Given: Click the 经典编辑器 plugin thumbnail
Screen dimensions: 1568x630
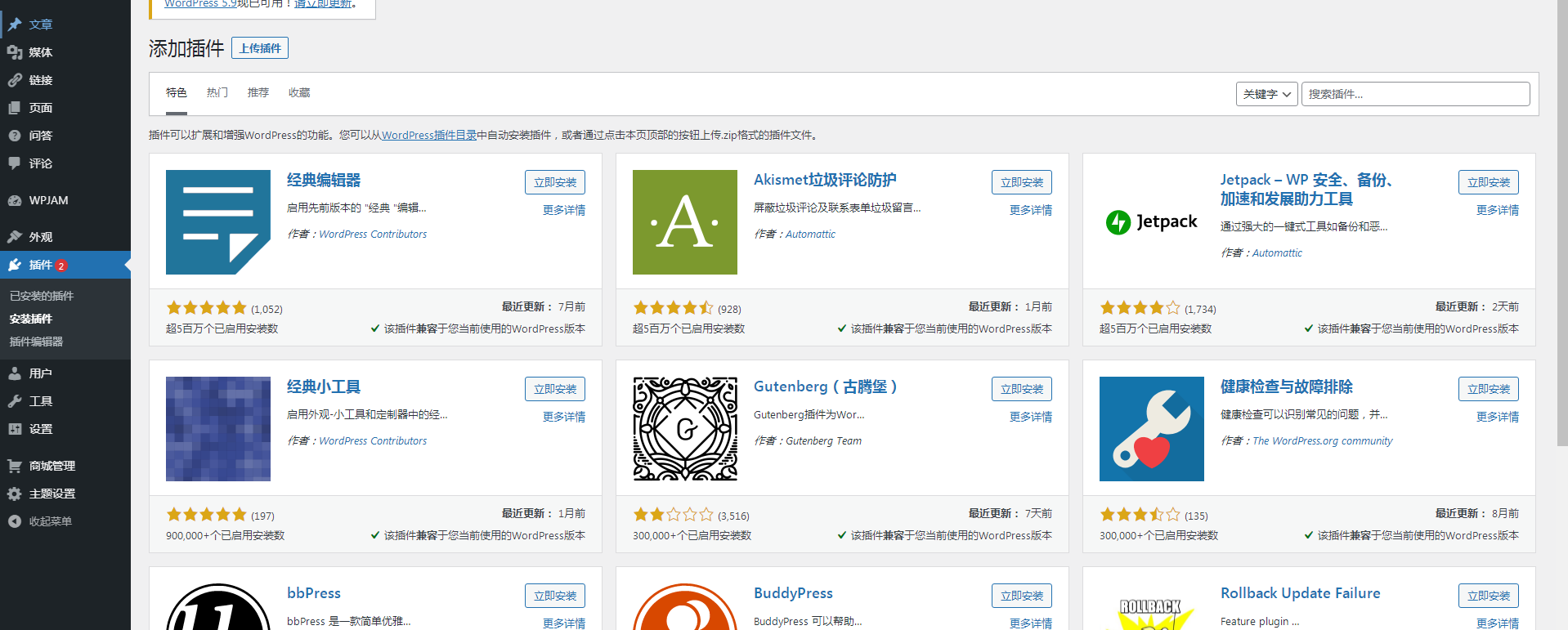Looking at the screenshot, I should 218,222.
